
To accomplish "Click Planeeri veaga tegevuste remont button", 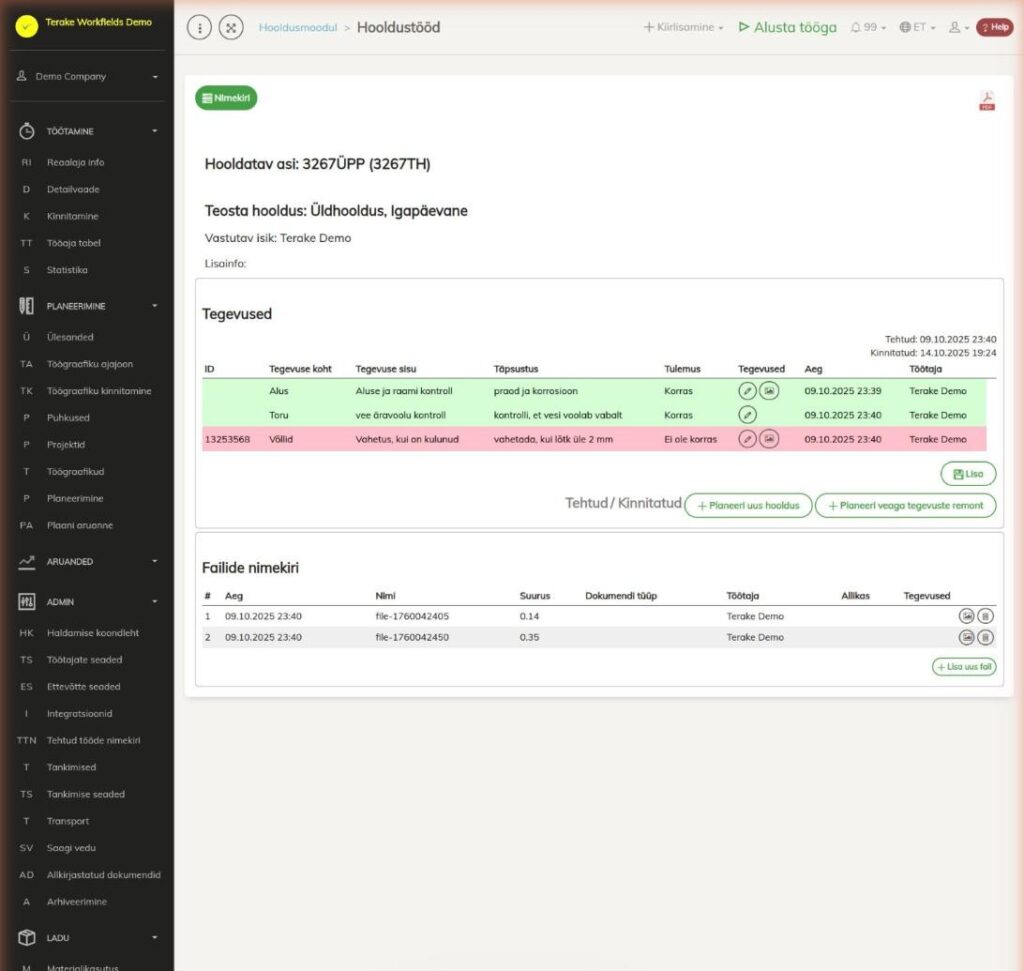I will 905,505.
